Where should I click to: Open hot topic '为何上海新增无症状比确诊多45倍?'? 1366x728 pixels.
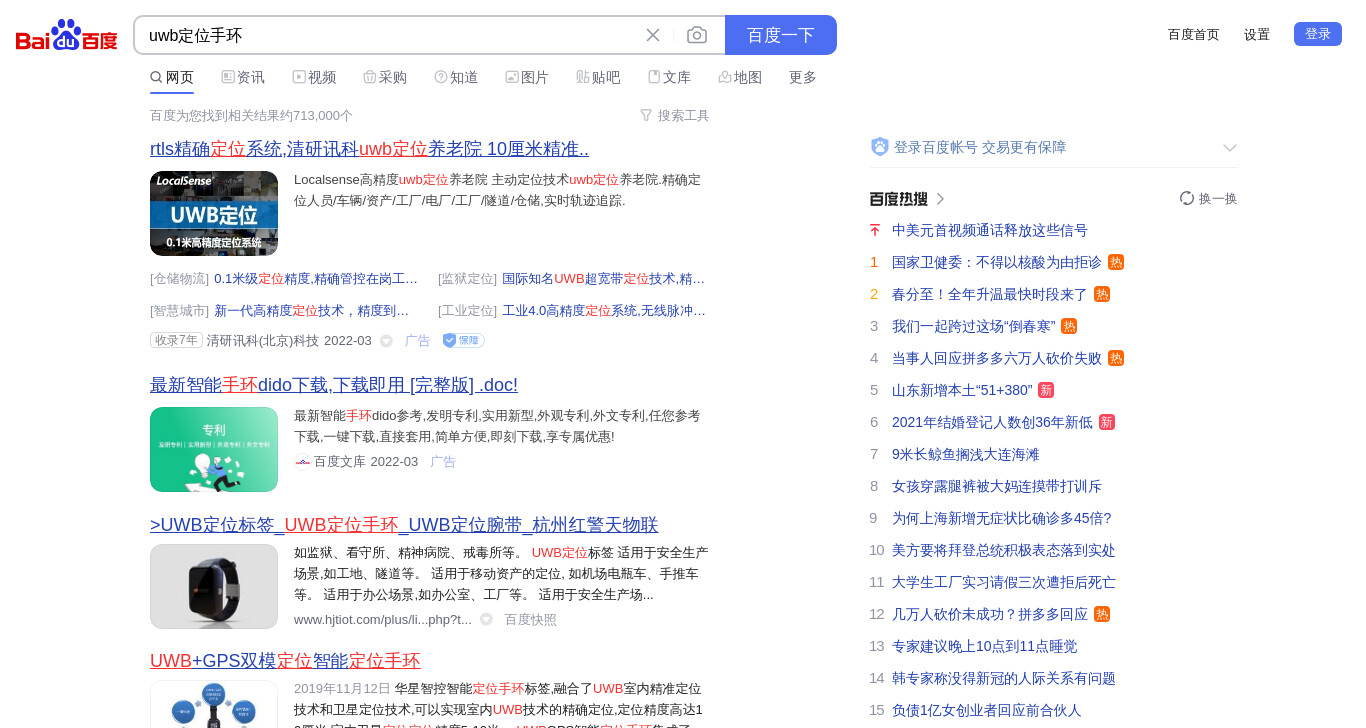click(1002, 518)
